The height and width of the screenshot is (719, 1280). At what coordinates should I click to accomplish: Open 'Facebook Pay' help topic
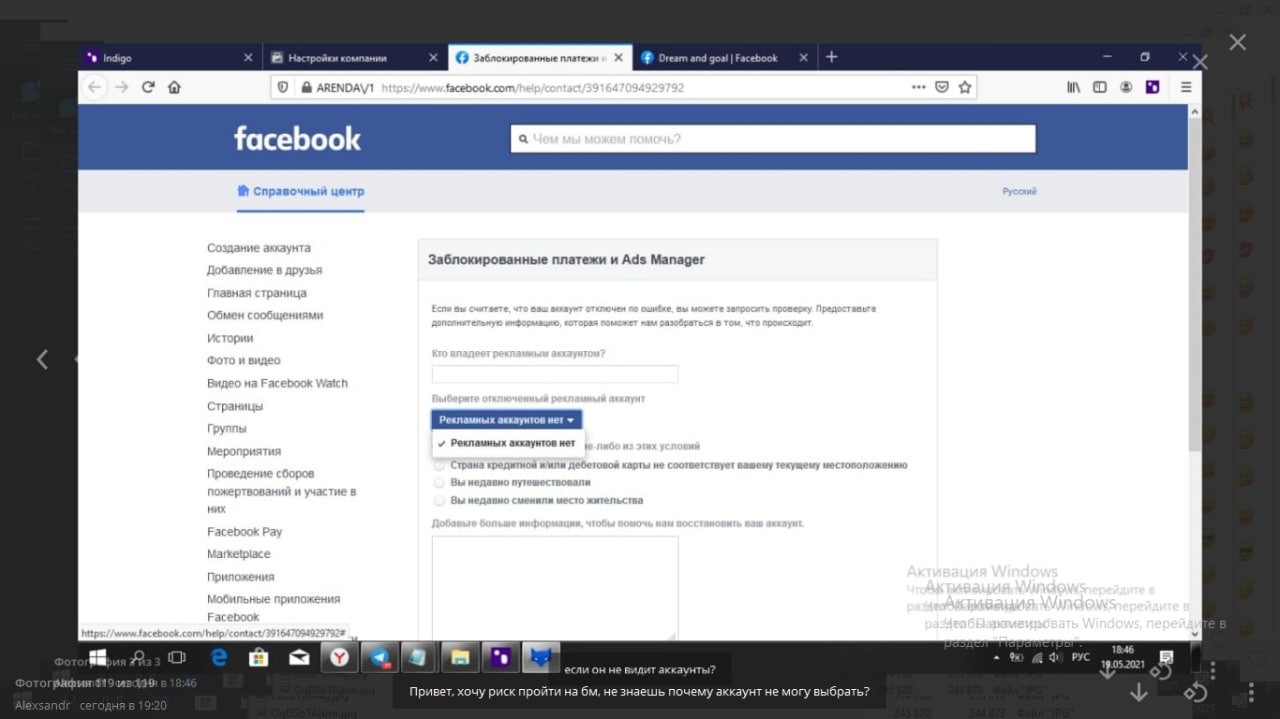click(x=244, y=532)
